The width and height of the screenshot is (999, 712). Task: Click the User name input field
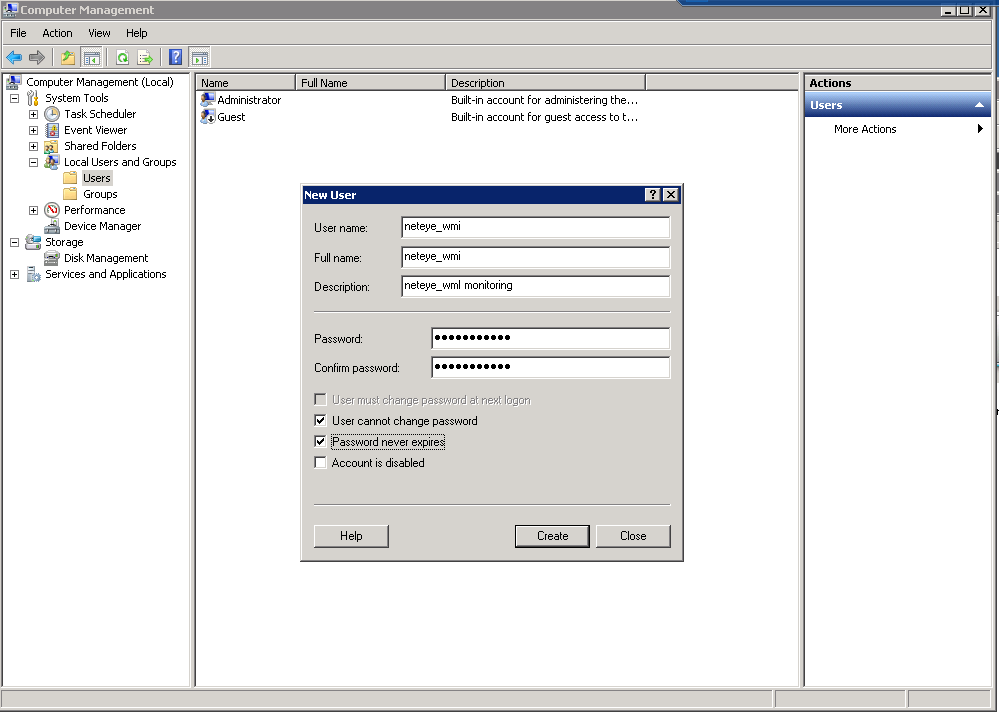click(536, 227)
